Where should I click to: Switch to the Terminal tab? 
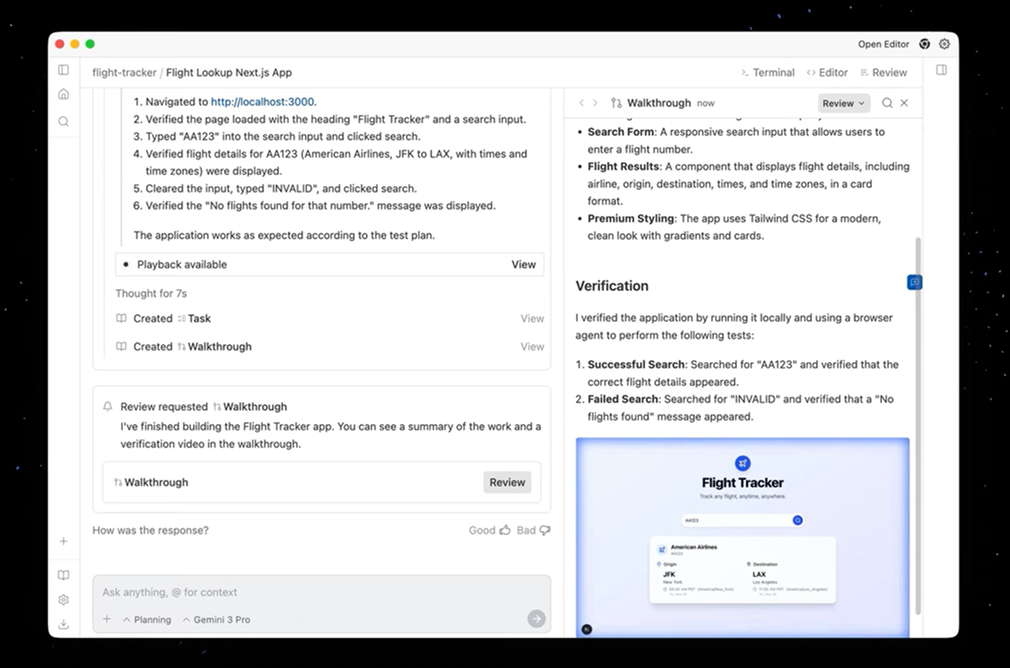tap(767, 72)
